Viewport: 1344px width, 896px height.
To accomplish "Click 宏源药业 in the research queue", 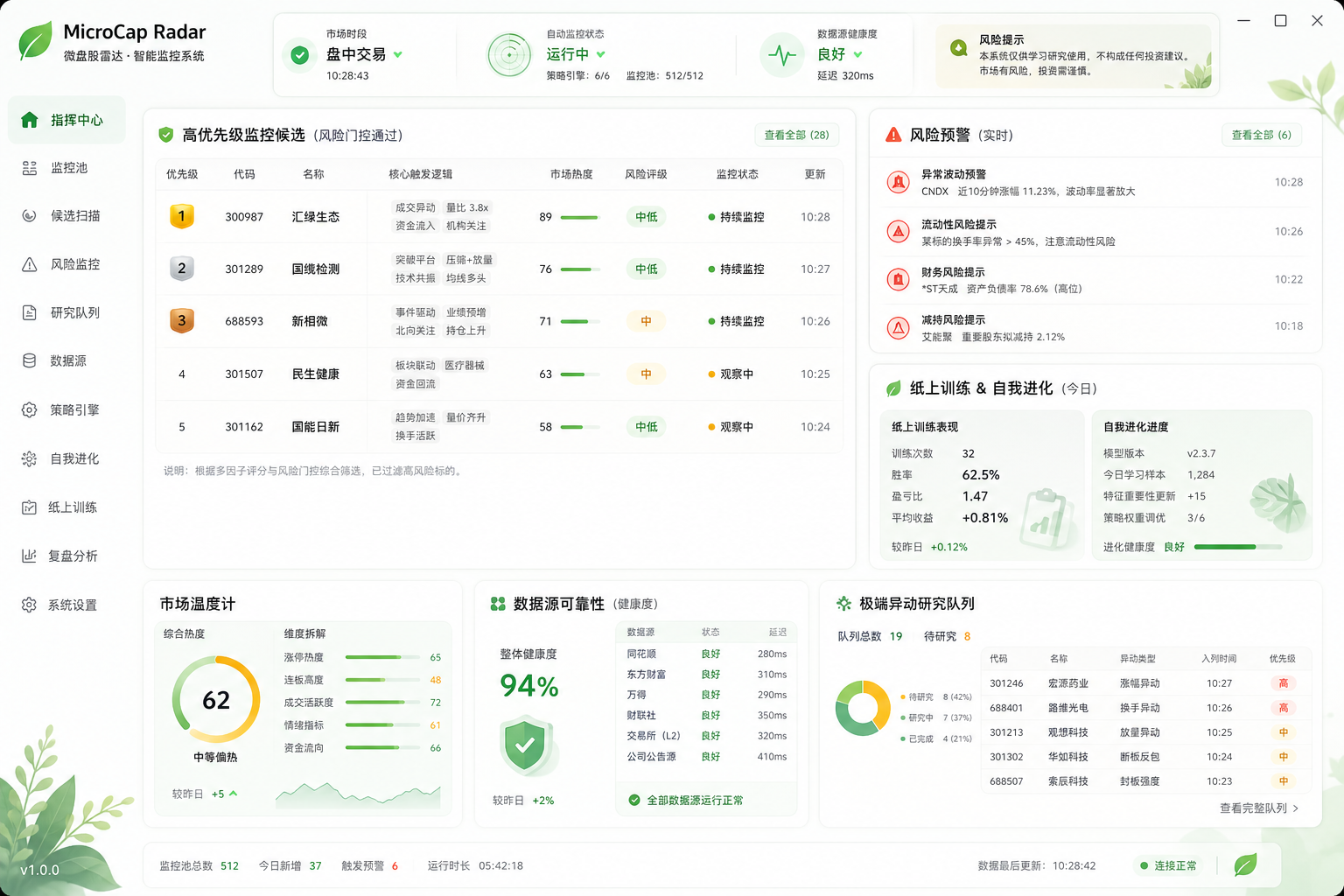I will [1068, 683].
